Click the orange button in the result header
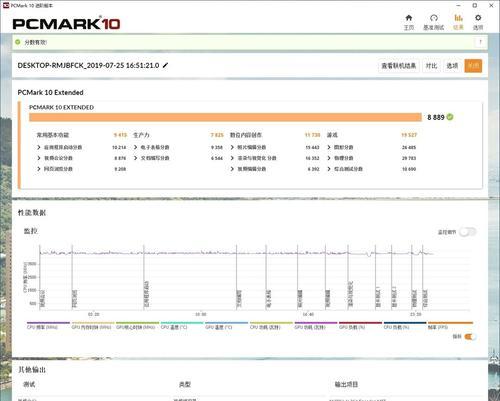The height and width of the screenshot is (401, 500). [473, 66]
